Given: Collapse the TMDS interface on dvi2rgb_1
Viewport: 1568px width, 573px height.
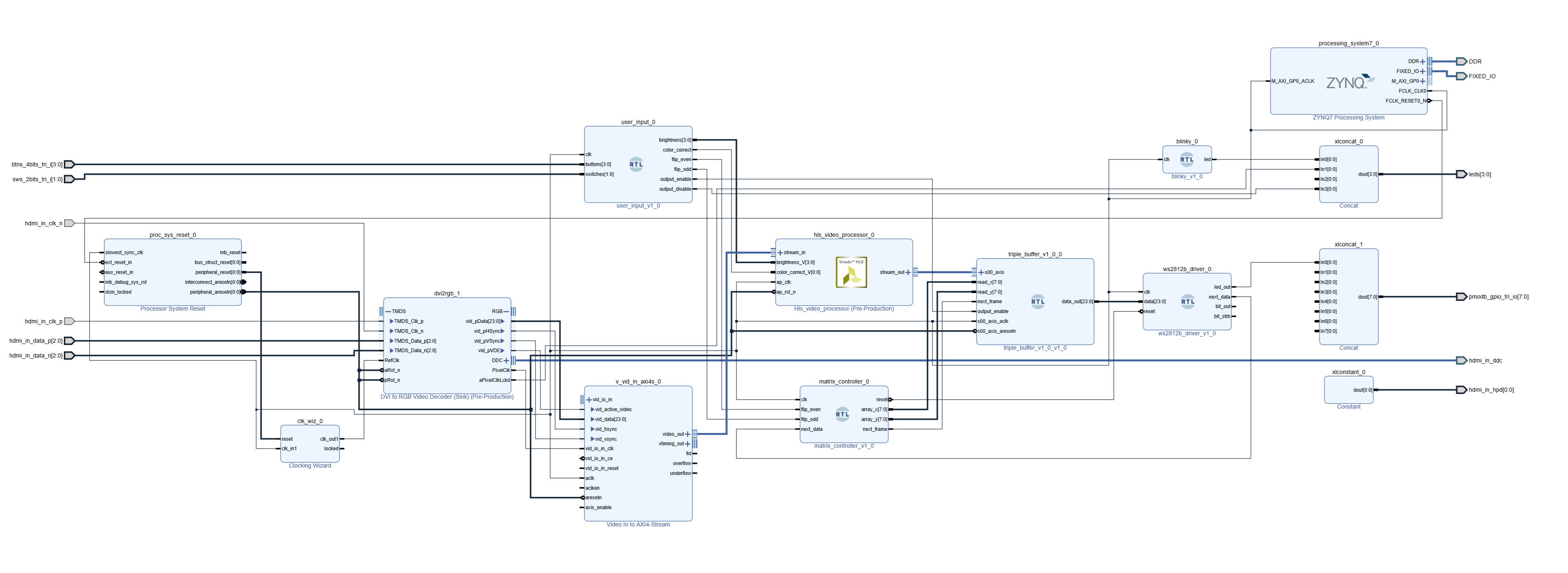Looking at the screenshot, I should [388, 311].
